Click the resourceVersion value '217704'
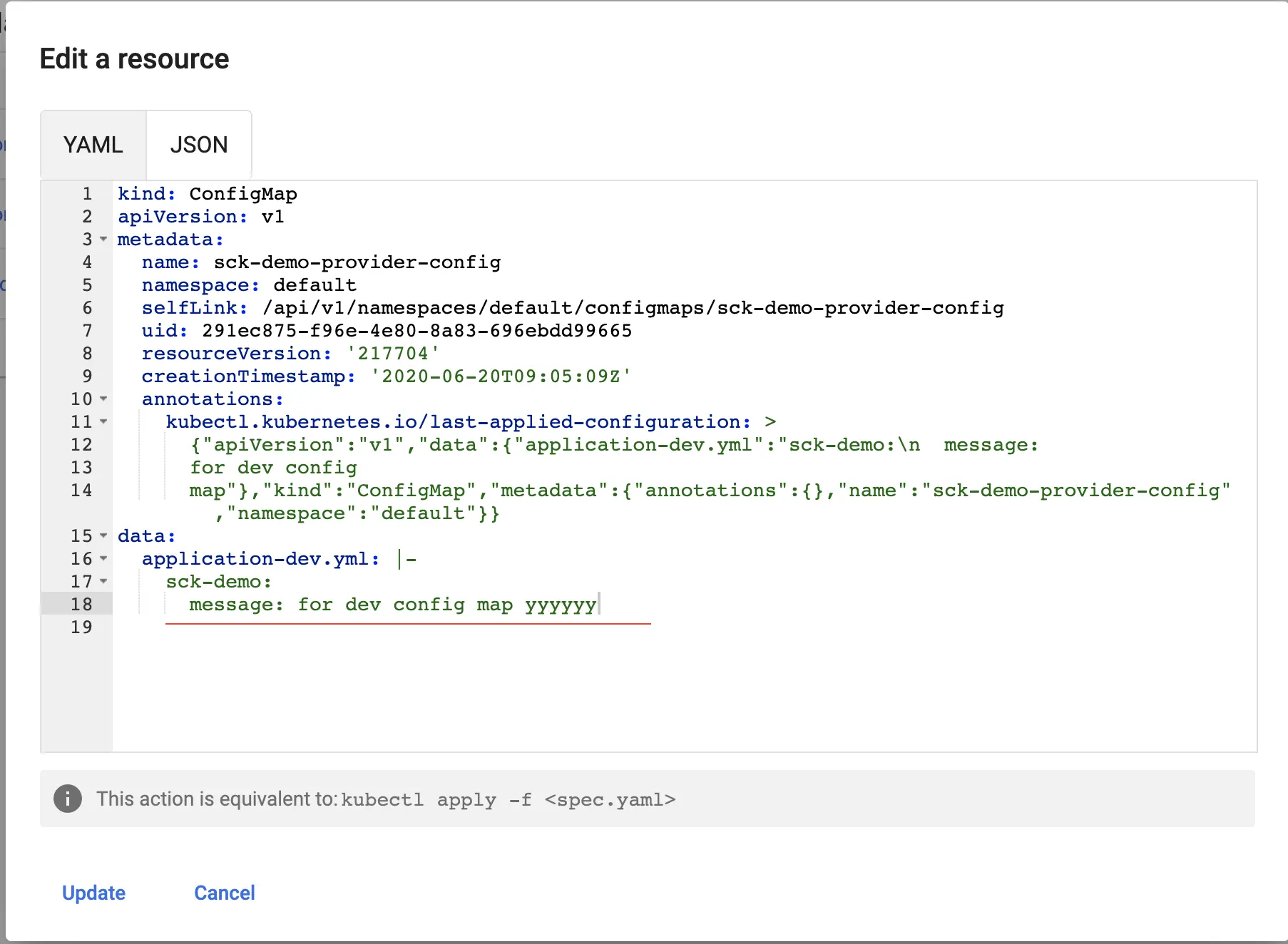The image size is (1288, 944). [393, 354]
